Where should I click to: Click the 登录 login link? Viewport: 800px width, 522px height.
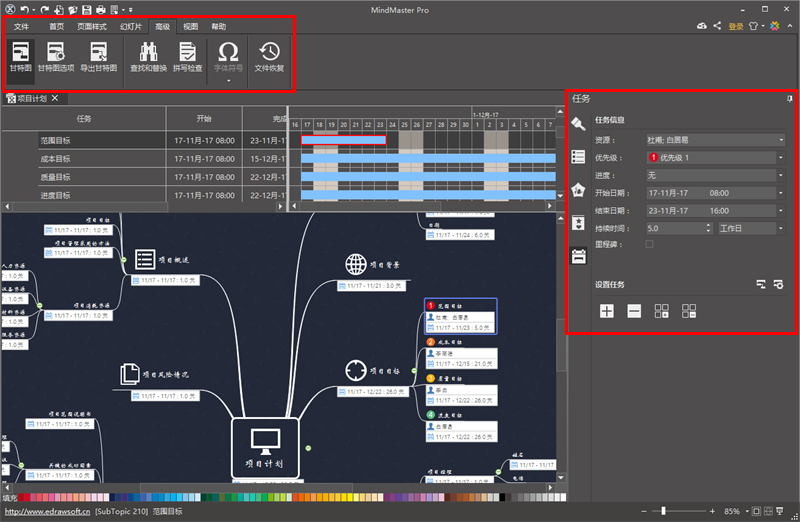735,27
